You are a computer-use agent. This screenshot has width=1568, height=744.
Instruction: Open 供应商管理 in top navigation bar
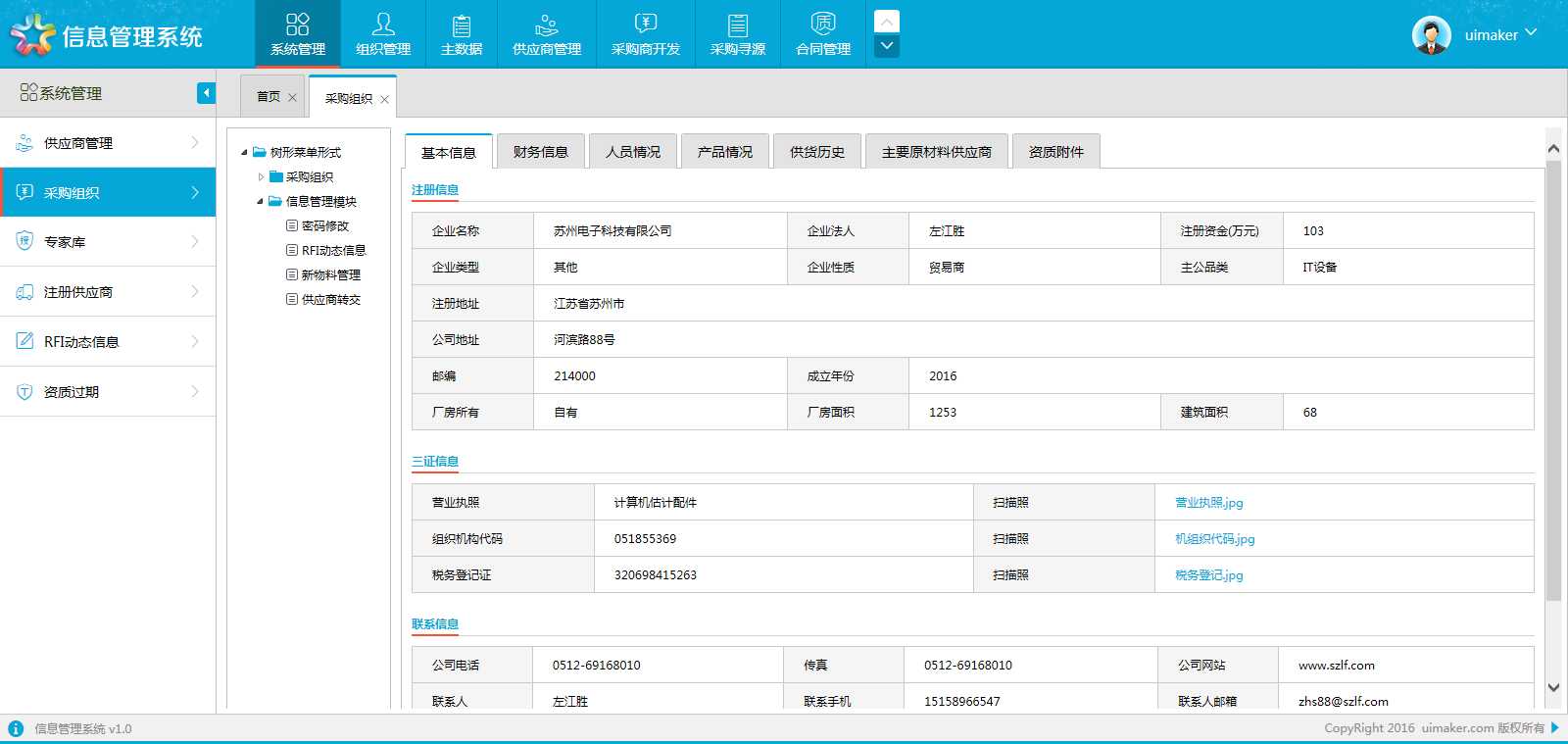click(x=547, y=34)
